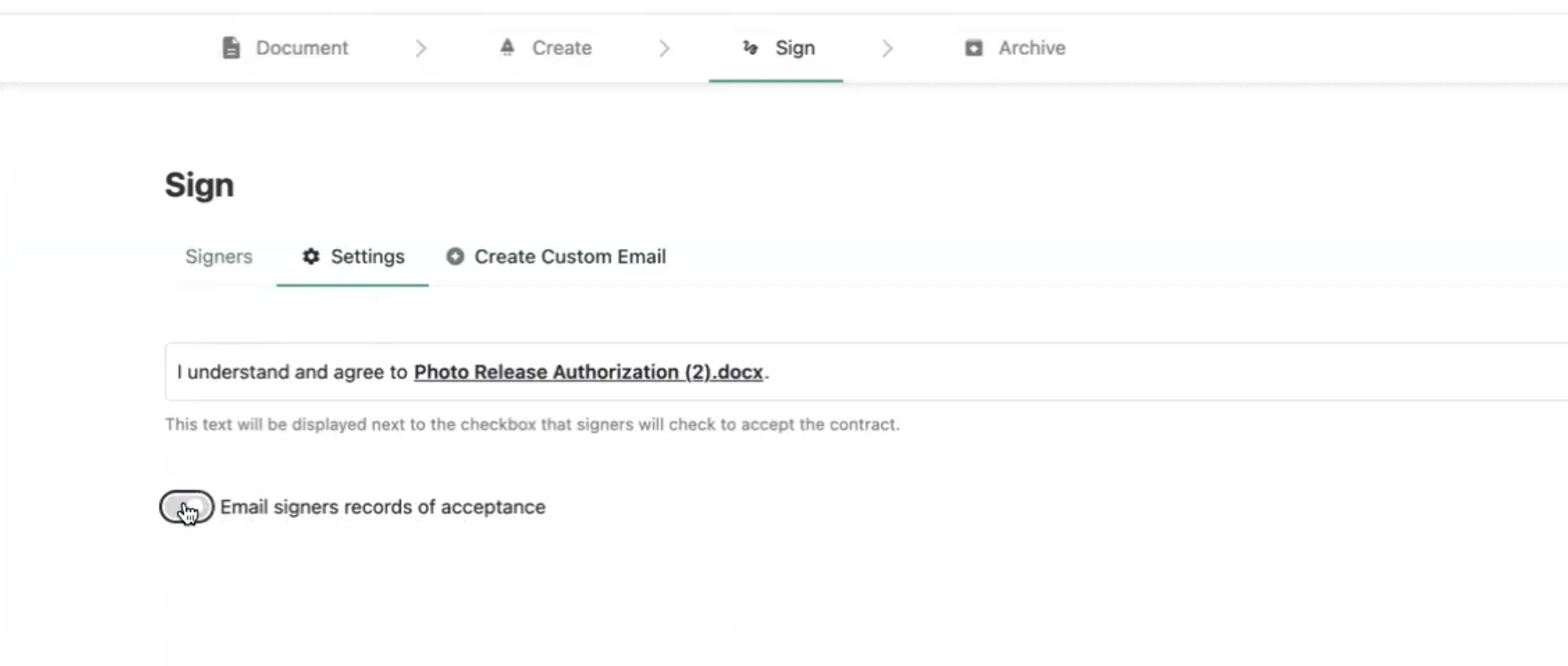Click the Archive step box icon
The height and width of the screenshot is (666, 1568).
974,48
